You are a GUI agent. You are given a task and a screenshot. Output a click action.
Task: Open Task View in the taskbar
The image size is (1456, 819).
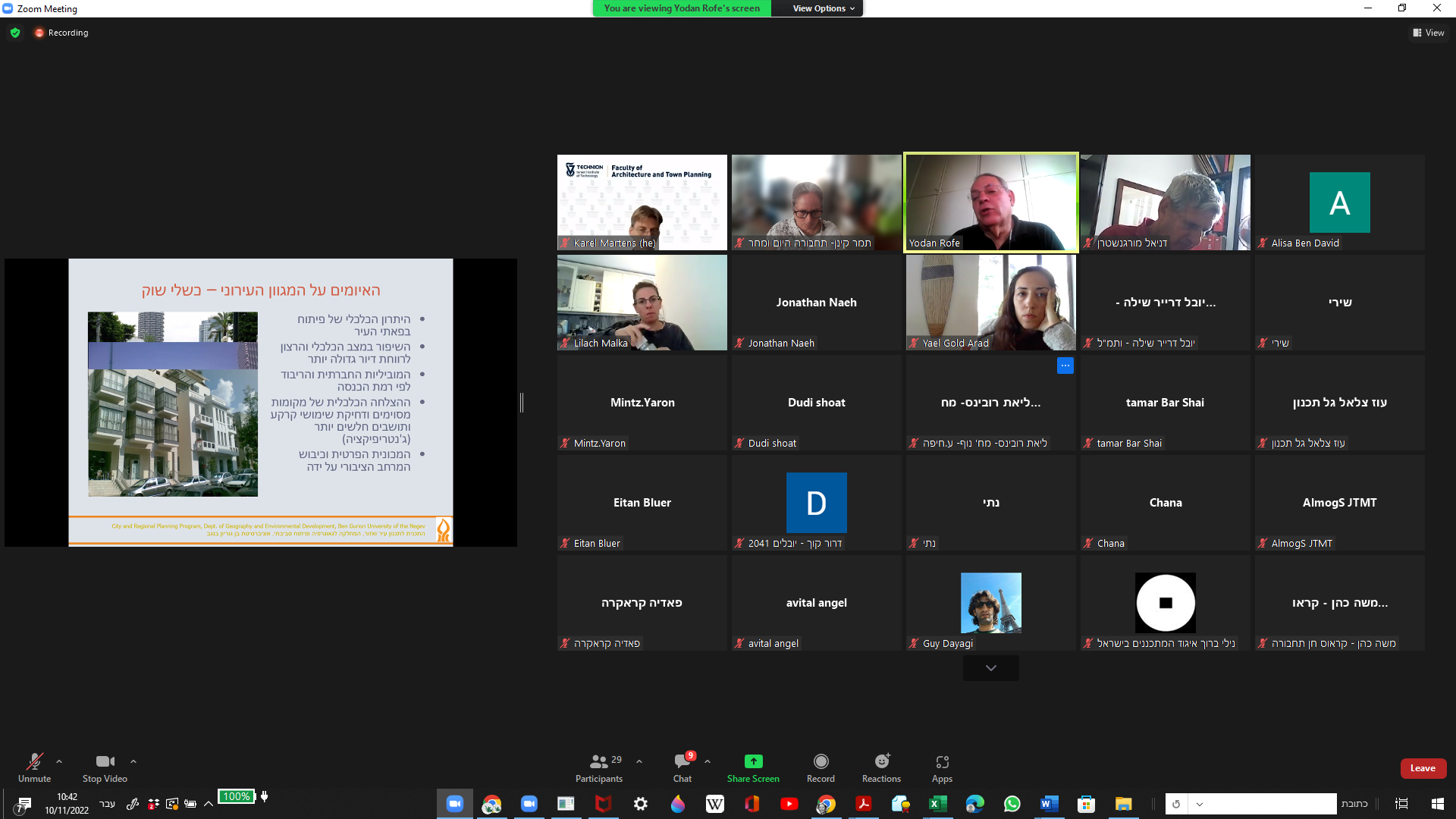pos(1401,804)
